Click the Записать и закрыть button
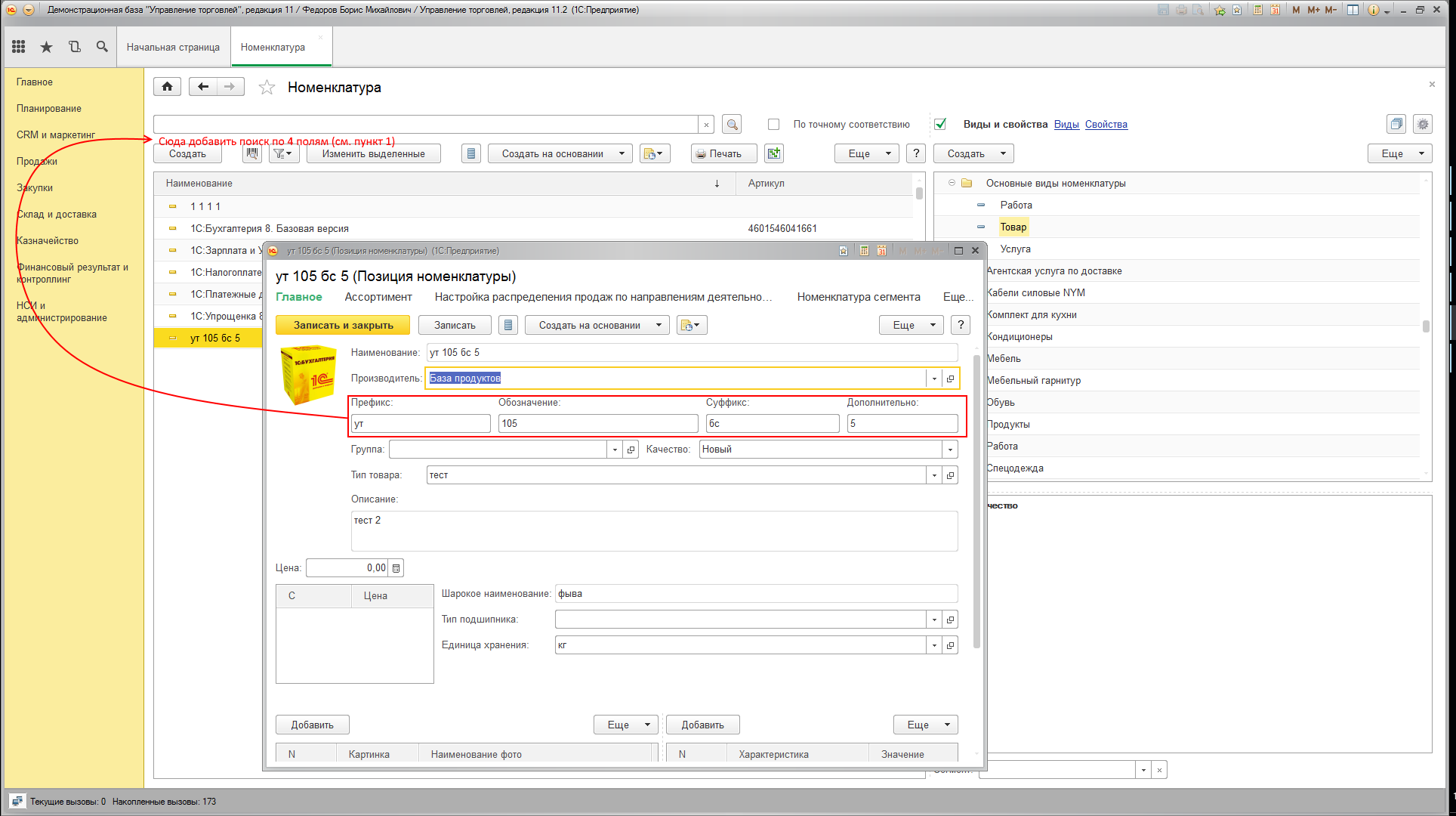 point(343,325)
